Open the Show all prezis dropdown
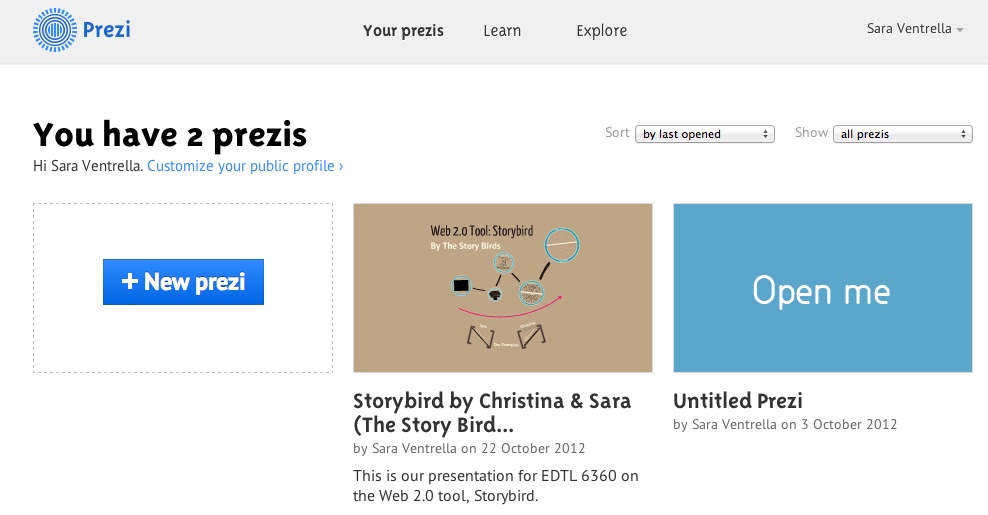Screen dimensions: 988x515 [x=903, y=134]
